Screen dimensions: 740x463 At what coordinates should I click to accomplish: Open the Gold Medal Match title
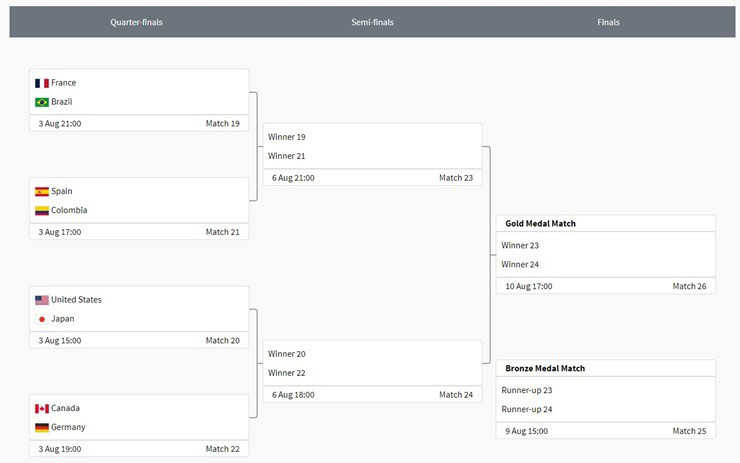point(540,224)
